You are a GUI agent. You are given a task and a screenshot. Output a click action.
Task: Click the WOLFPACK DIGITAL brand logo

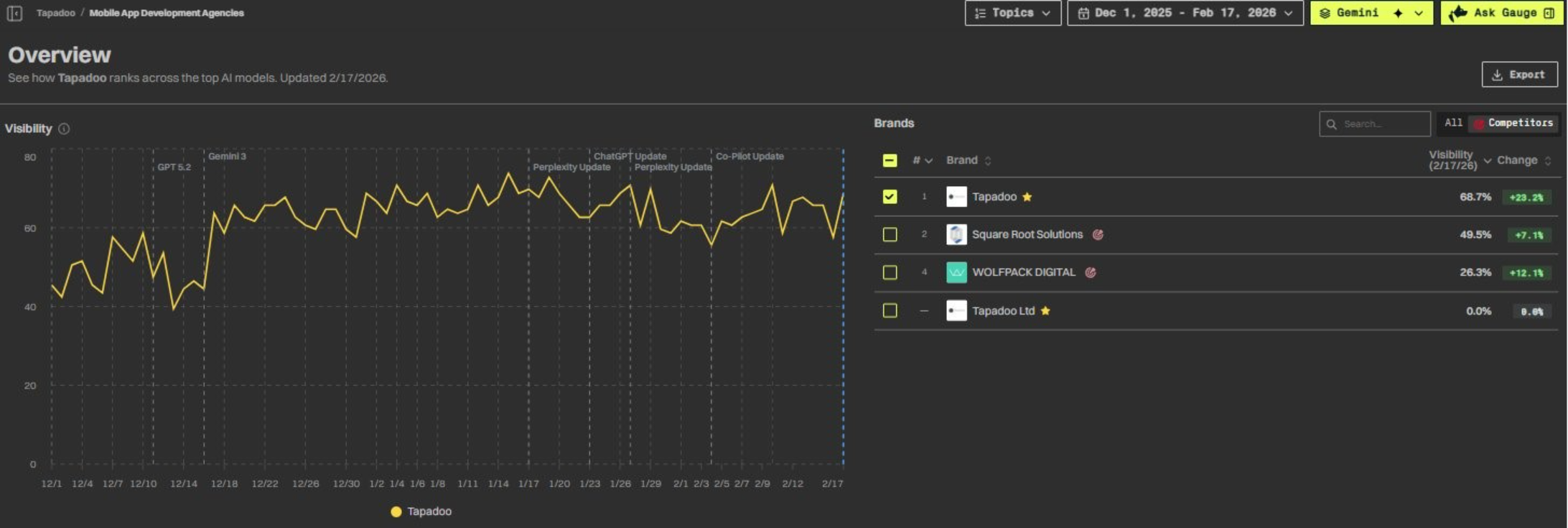tap(956, 272)
